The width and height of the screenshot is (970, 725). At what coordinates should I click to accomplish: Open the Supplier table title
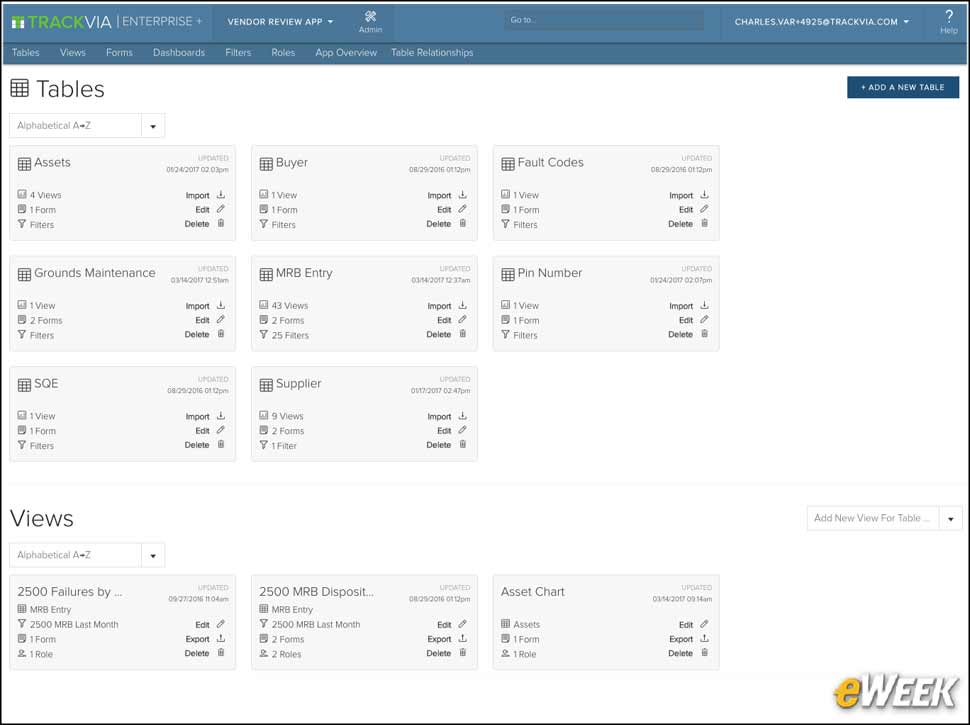(x=298, y=384)
